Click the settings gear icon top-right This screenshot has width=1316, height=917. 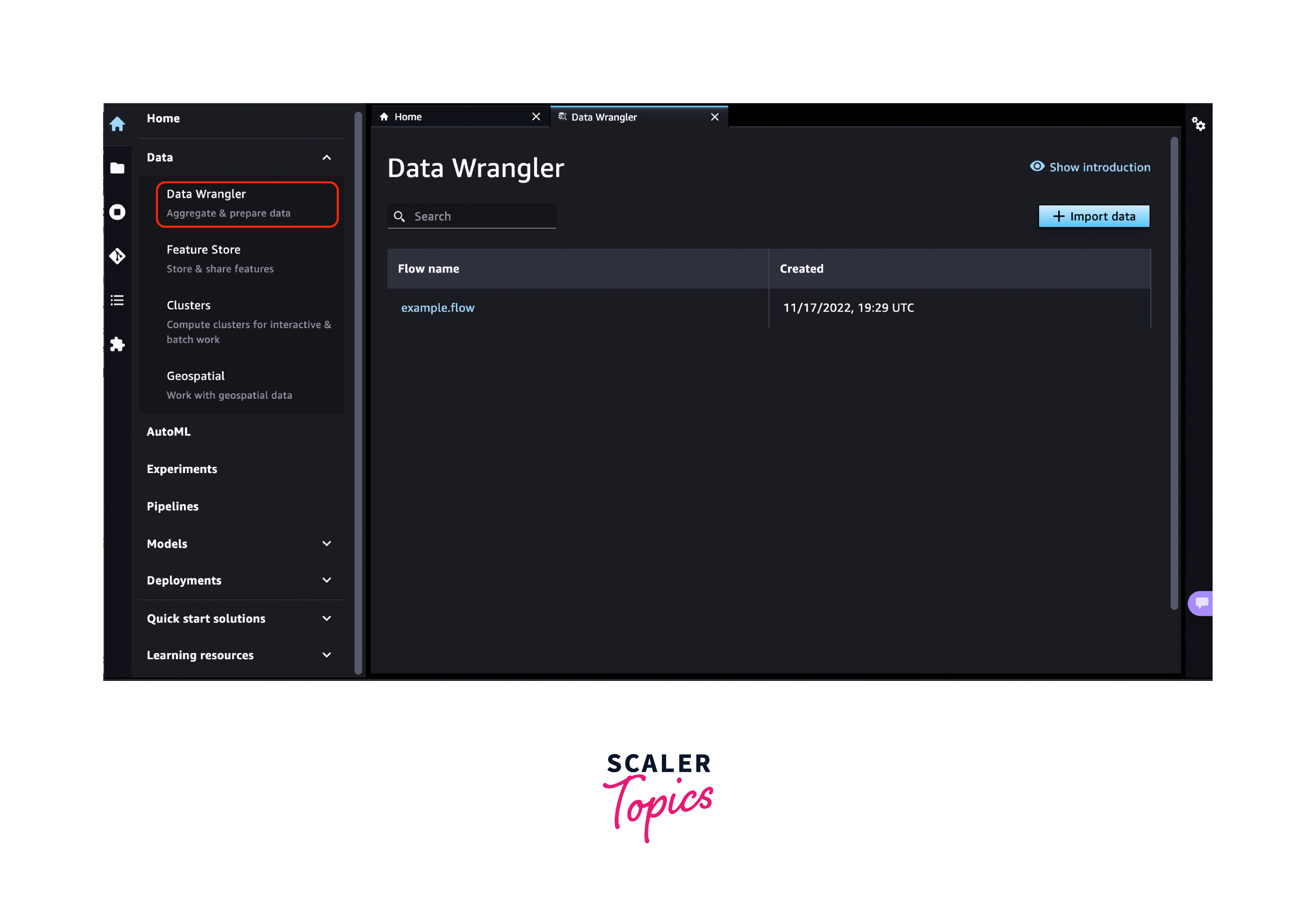[x=1199, y=124]
